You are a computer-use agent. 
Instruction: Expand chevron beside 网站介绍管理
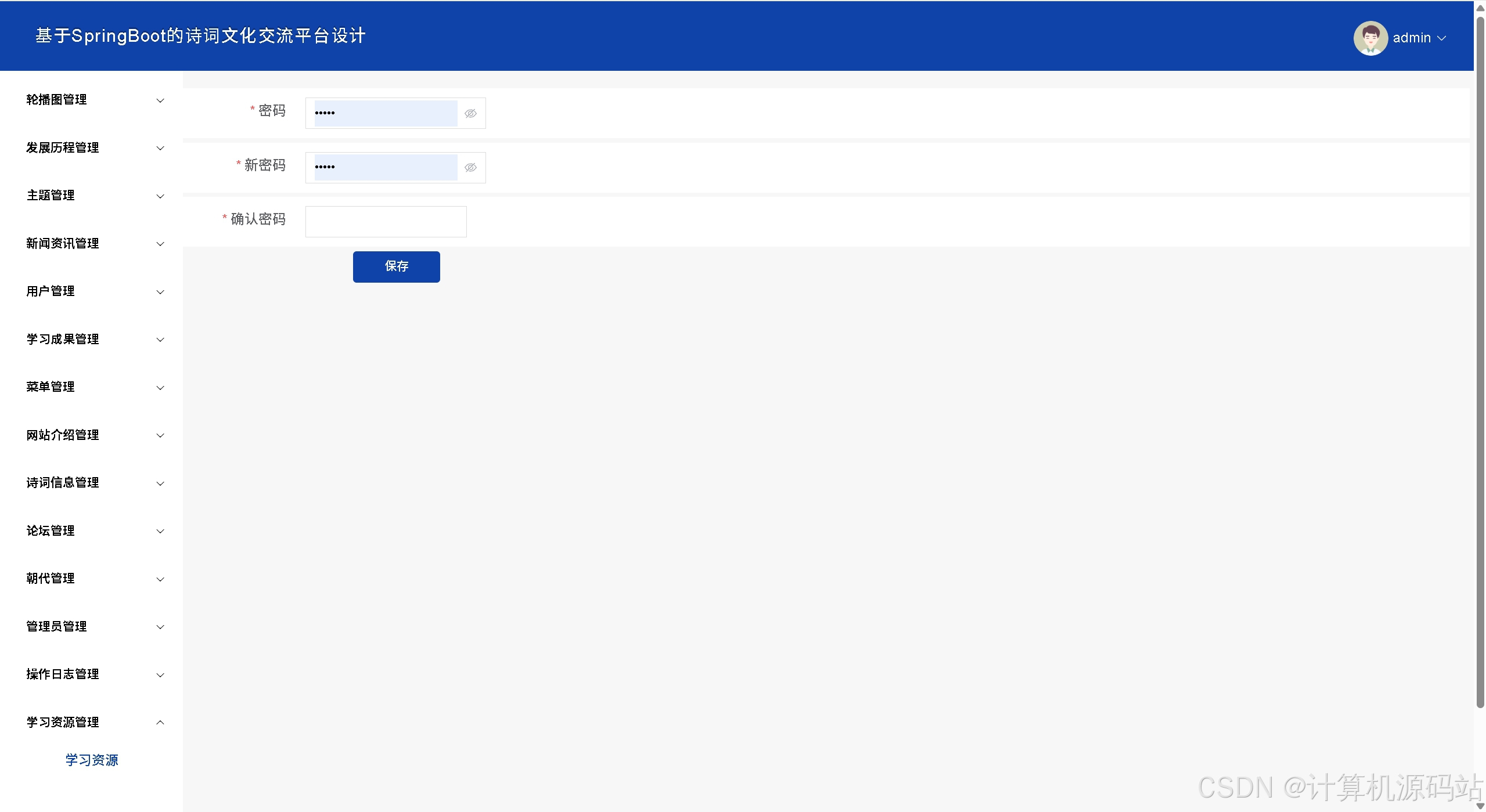160,435
